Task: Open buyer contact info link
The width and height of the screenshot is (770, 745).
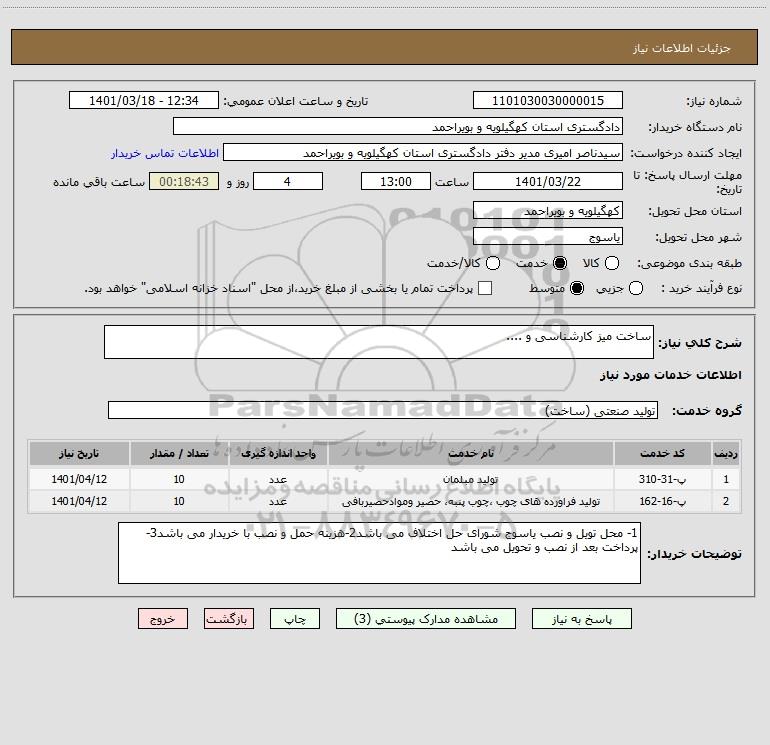Action: [165, 153]
